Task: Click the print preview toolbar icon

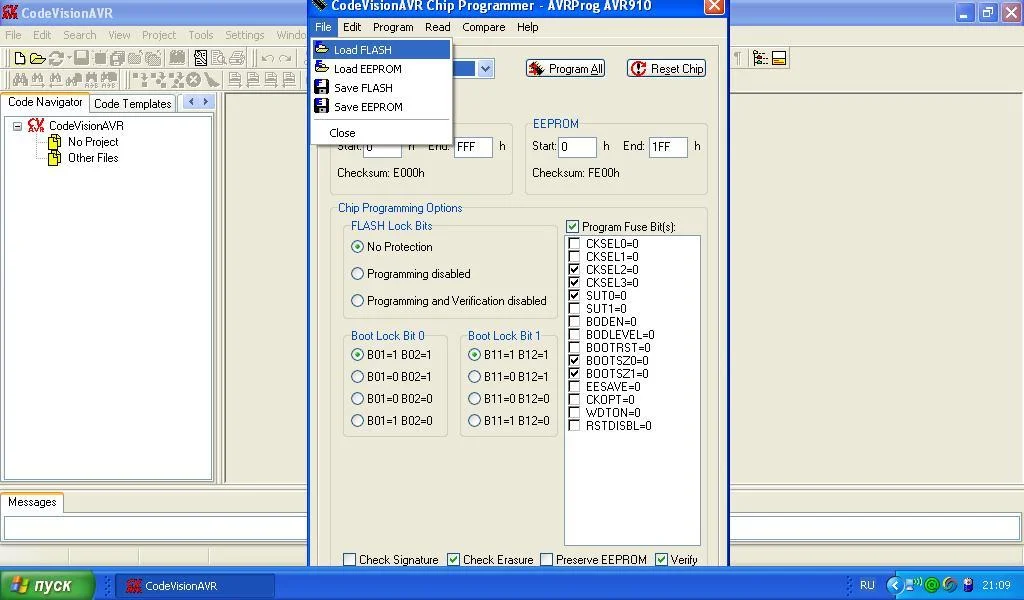Action: pyautogui.click(x=219, y=58)
